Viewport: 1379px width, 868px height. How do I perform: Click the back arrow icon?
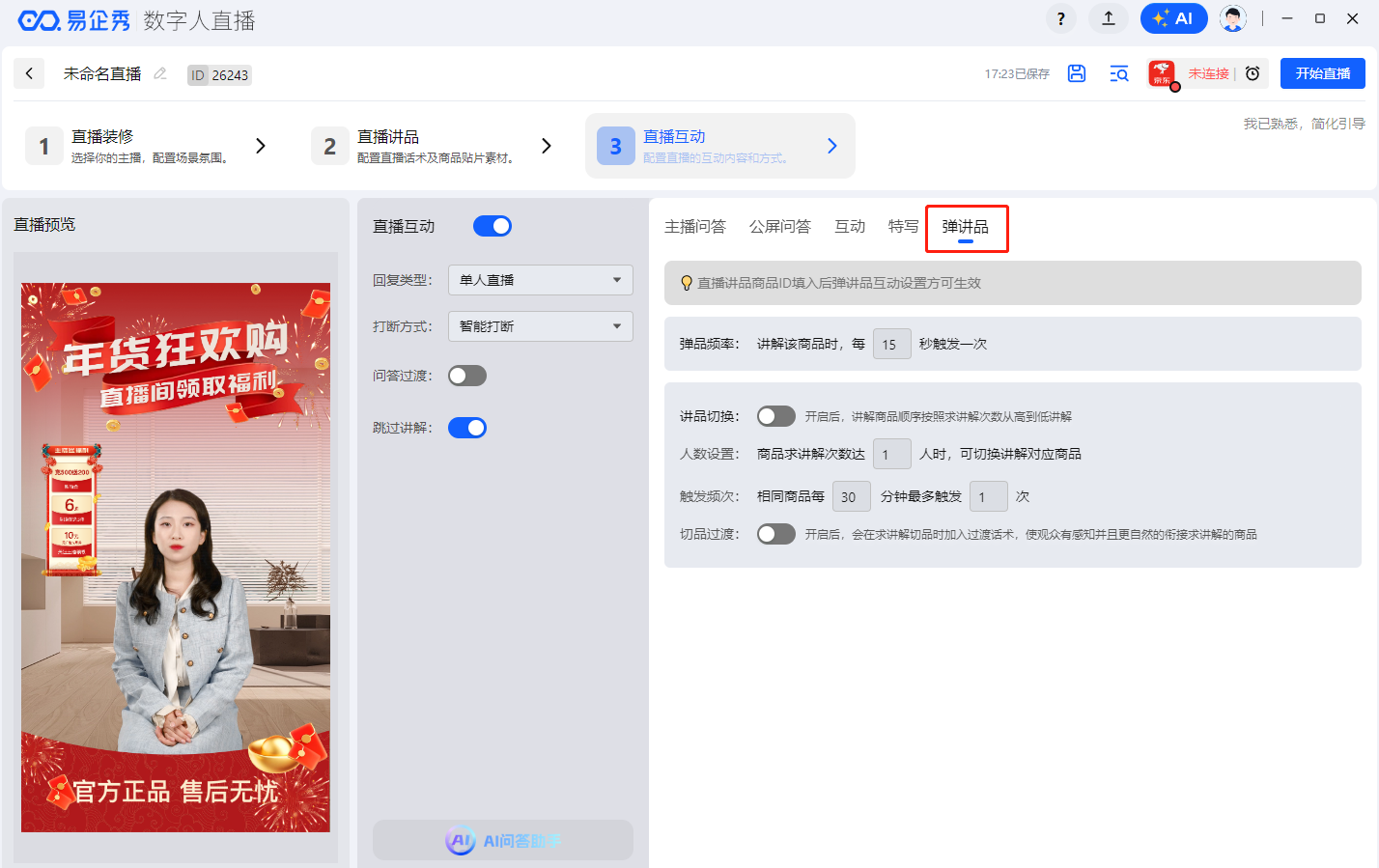[29, 73]
